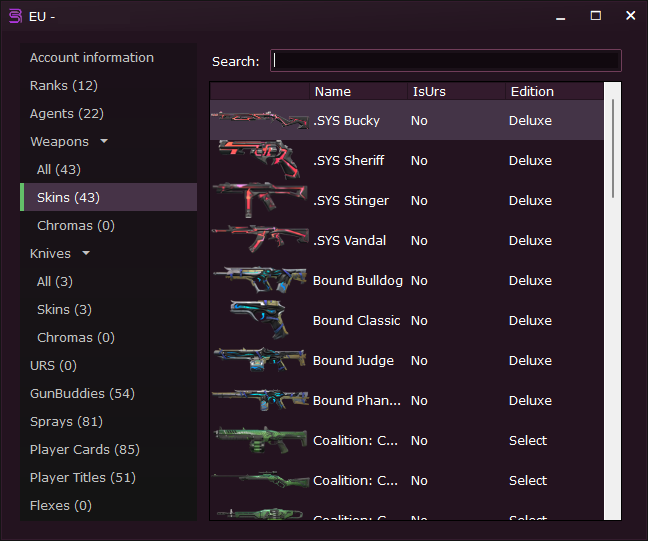Screen dimensions: 648x541
Task: Click 'Deluxe' edition in .SYS Bucky row
Action: tap(530, 121)
